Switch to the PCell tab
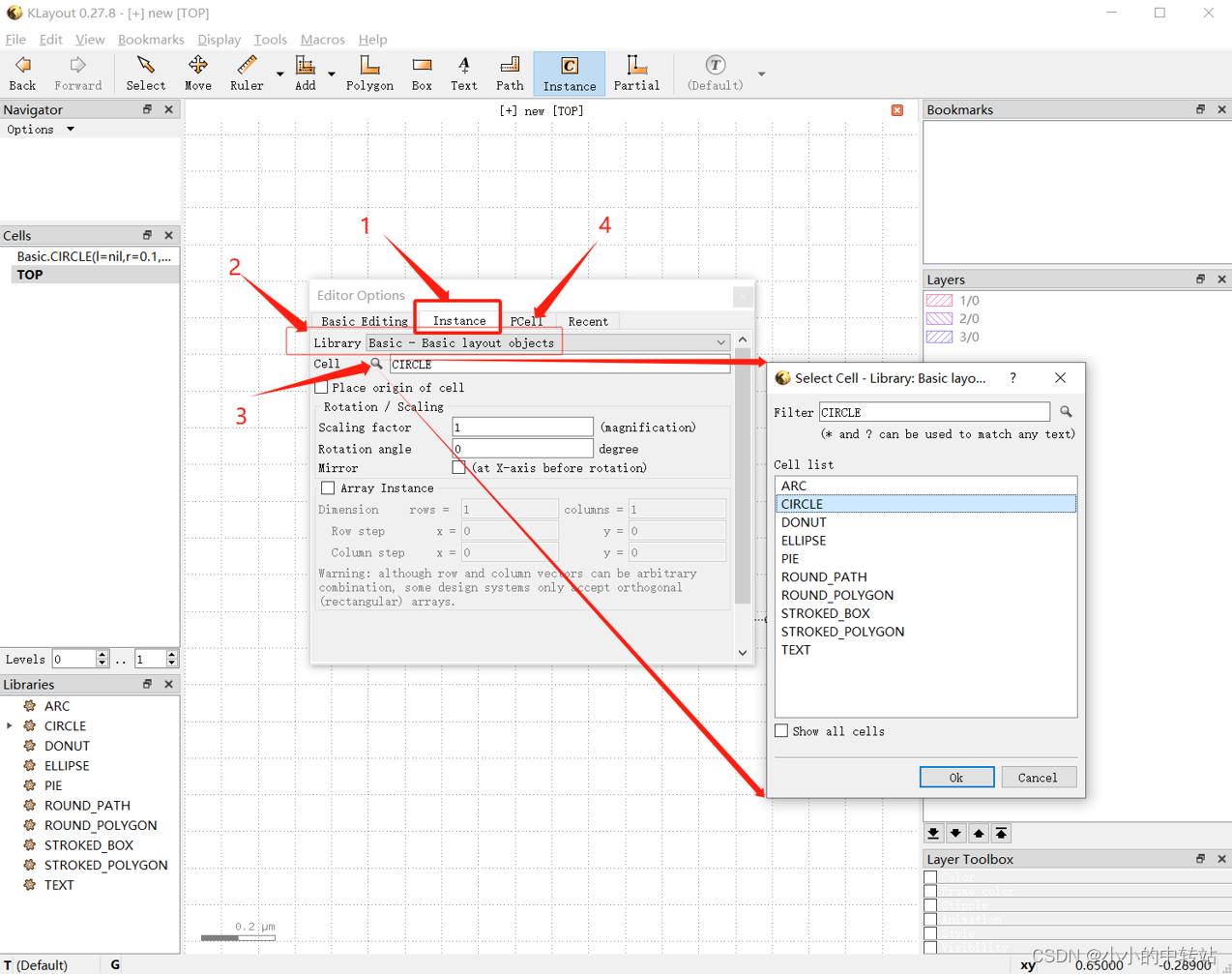Image resolution: width=1232 pixels, height=974 pixels. coord(525,321)
